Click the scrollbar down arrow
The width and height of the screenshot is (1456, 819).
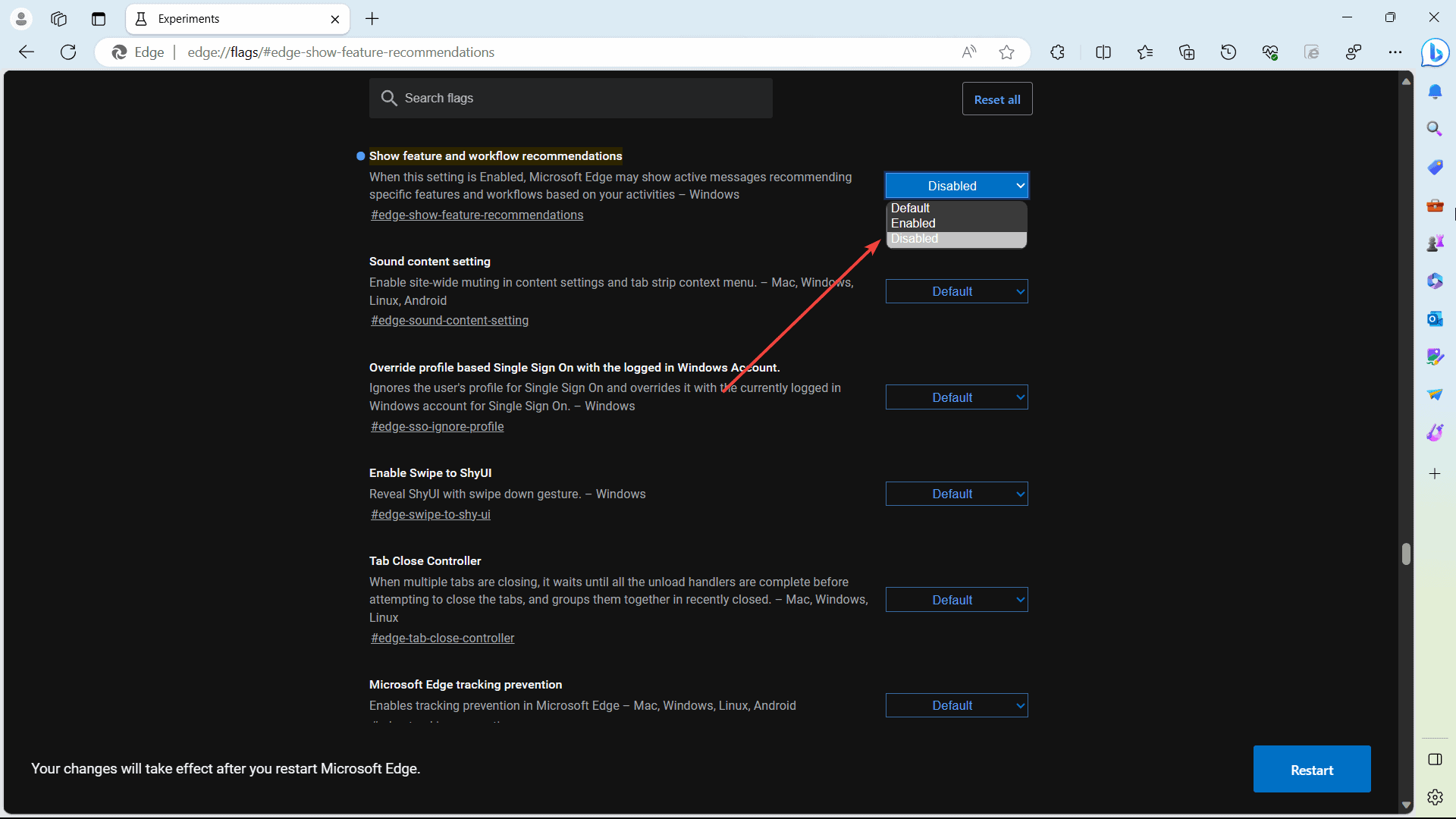(1406, 805)
